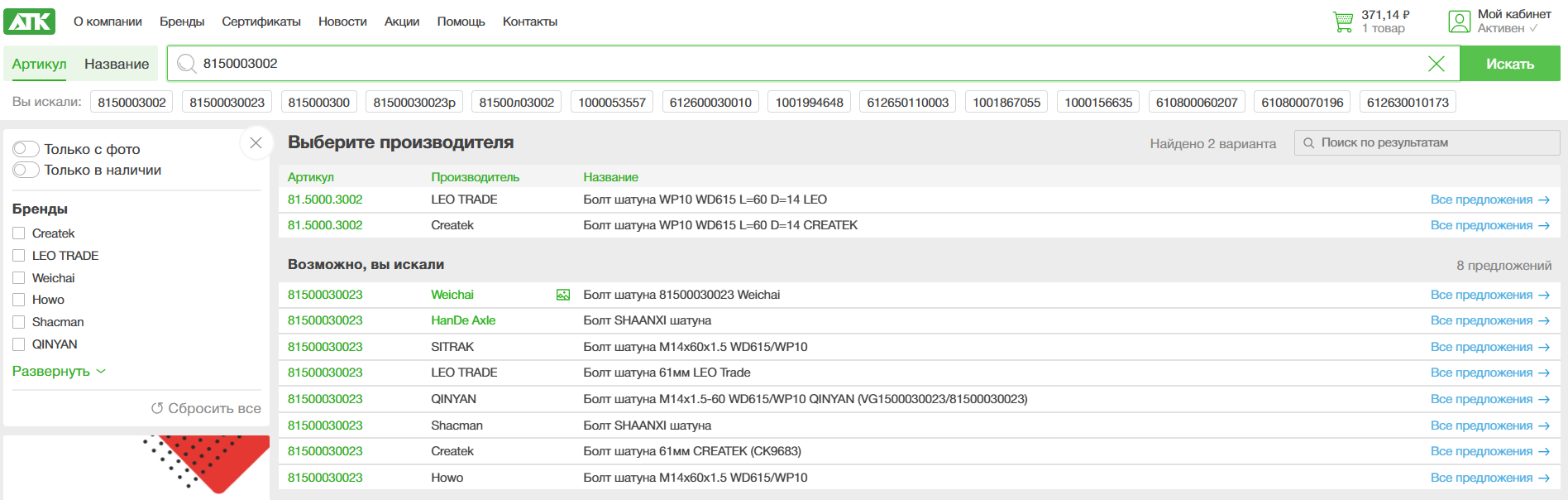This screenshot has width=1568, height=500.
Task: Open Помощь menu item
Action: (x=461, y=22)
